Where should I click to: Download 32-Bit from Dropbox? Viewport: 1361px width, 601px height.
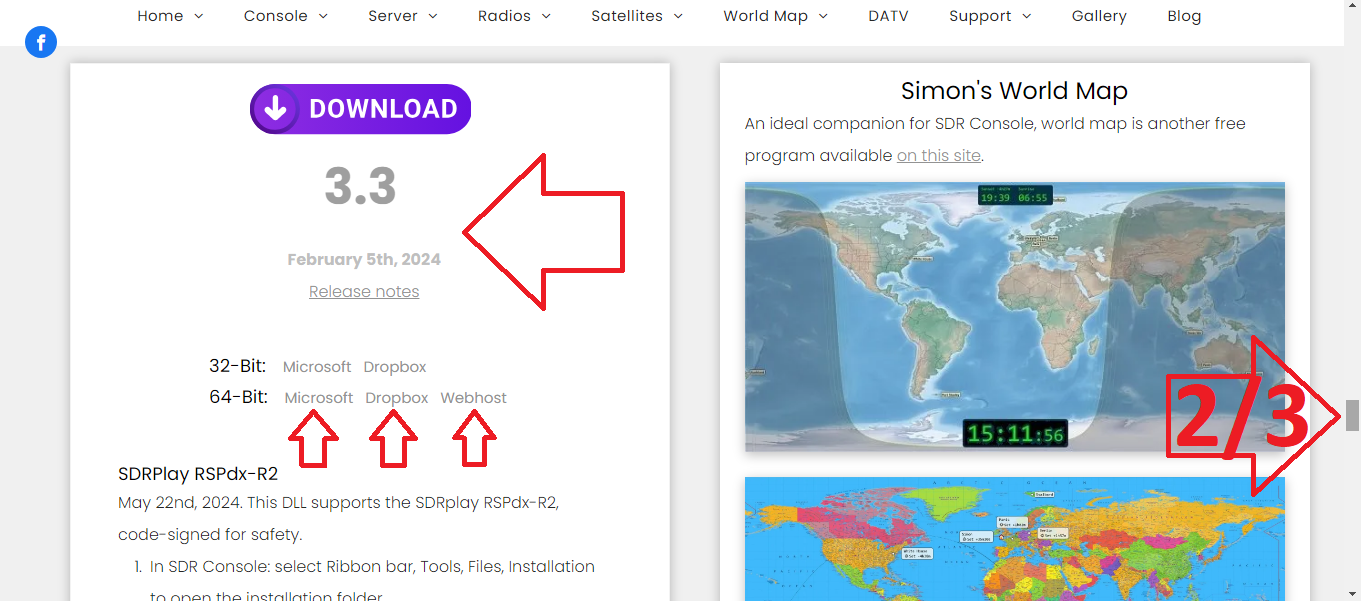(x=395, y=367)
